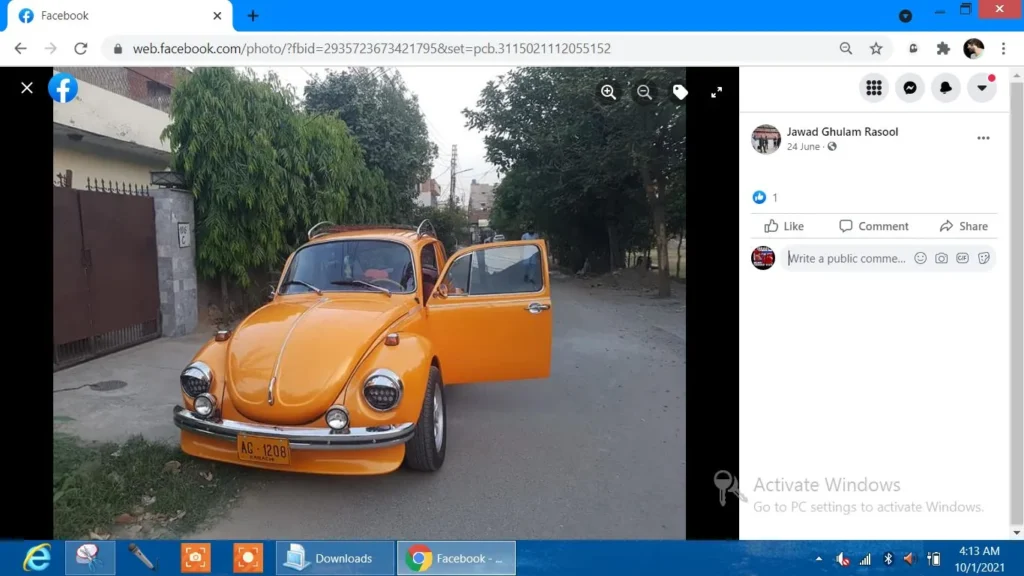Open Downloads from the taskbar
The height and width of the screenshot is (576, 1024).
(334, 558)
